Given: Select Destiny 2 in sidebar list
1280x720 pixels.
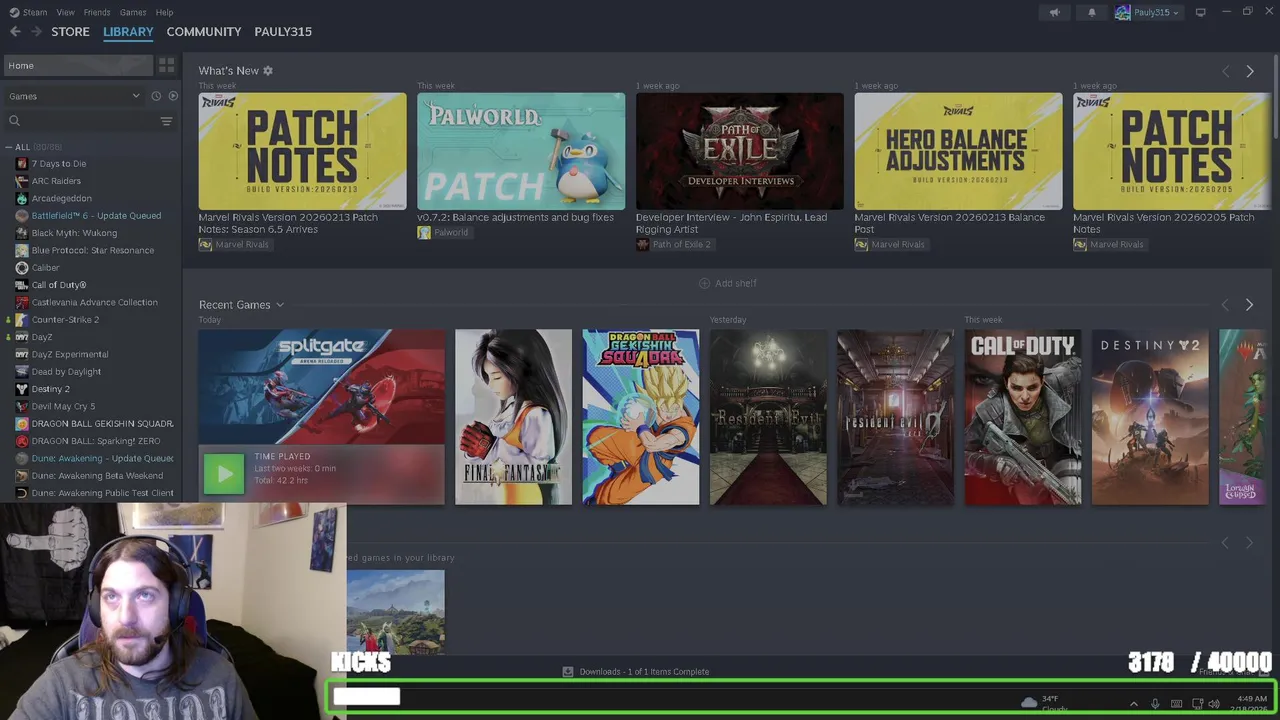Looking at the screenshot, I should click(50, 389).
